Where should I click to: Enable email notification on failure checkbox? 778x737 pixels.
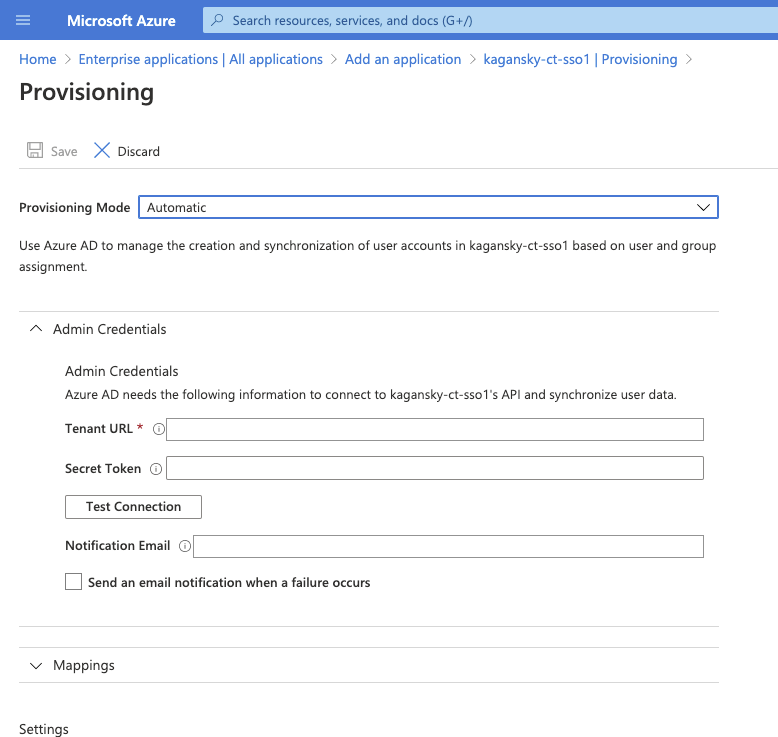(73, 582)
